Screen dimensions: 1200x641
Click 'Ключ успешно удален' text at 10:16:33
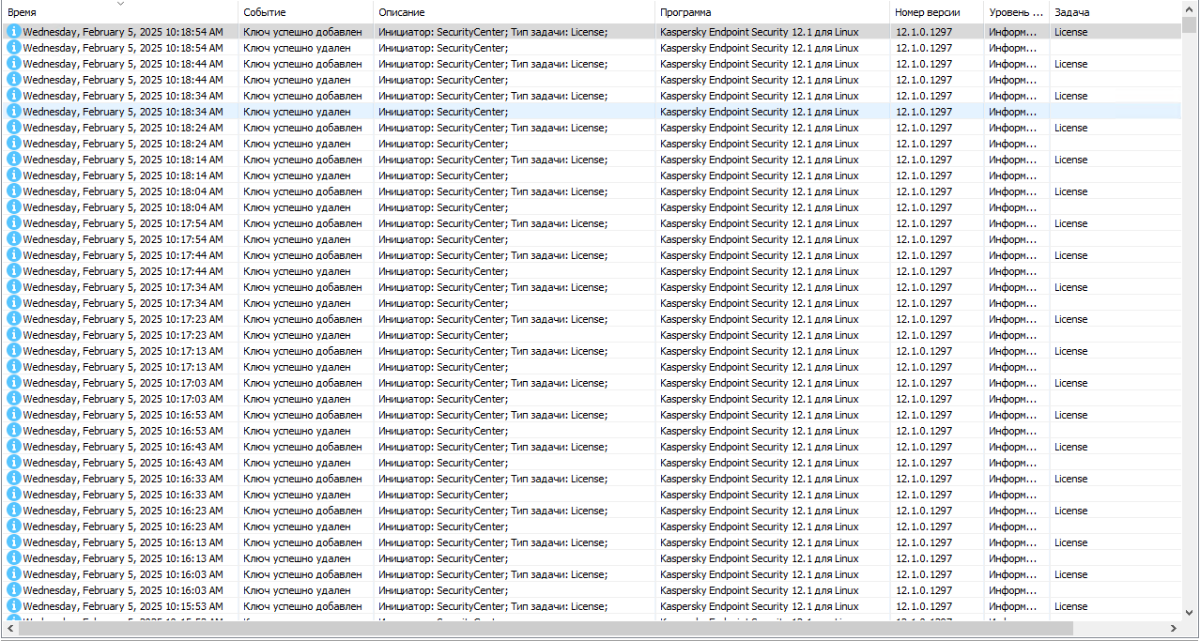point(297,495)
